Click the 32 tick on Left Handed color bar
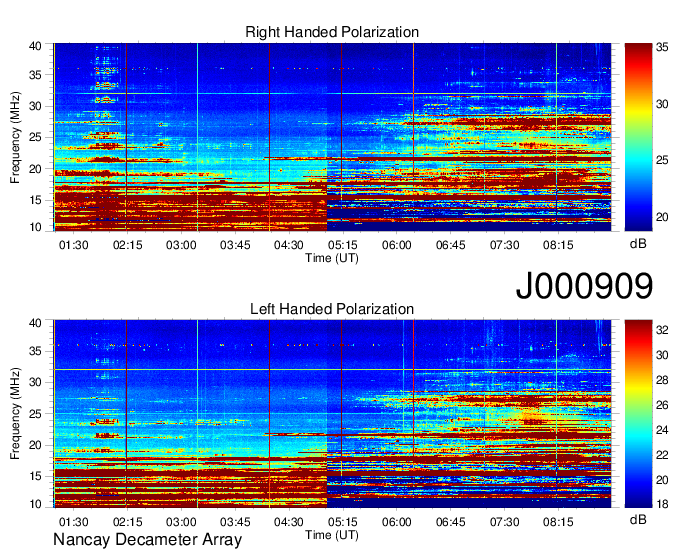The width and height of the screenshot is (680, 552). coord(662,330)
